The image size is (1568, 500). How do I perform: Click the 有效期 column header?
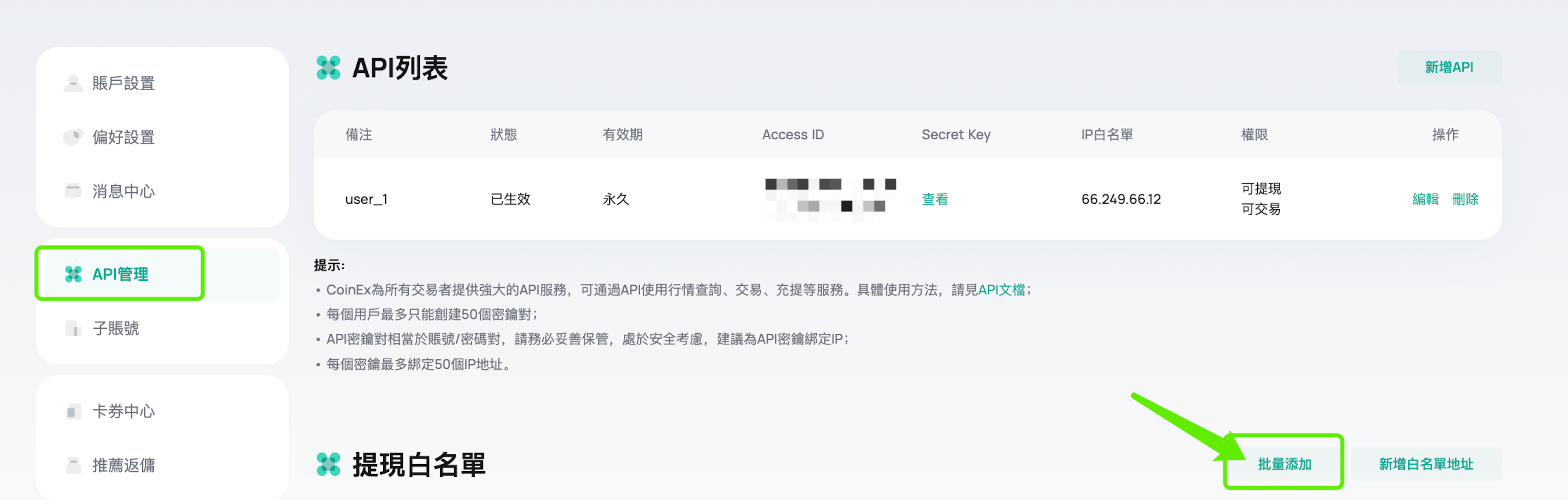[623, 135]
